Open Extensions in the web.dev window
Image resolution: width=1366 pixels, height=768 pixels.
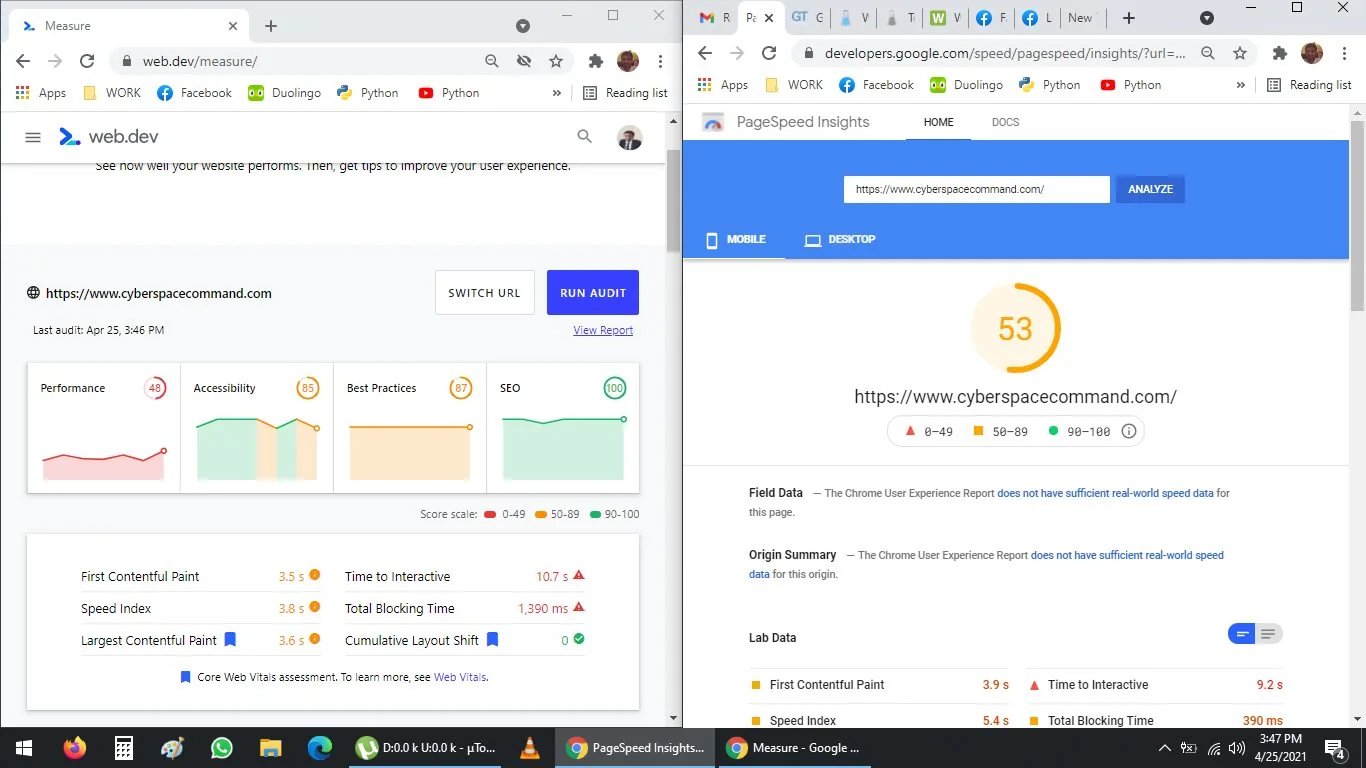(x=596, y=61)
